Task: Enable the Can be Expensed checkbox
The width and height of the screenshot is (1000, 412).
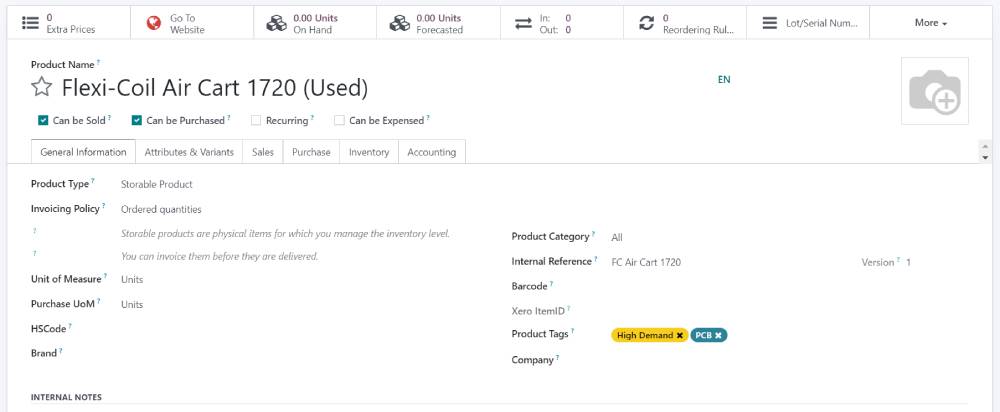Action: click(x=339, y=120)
